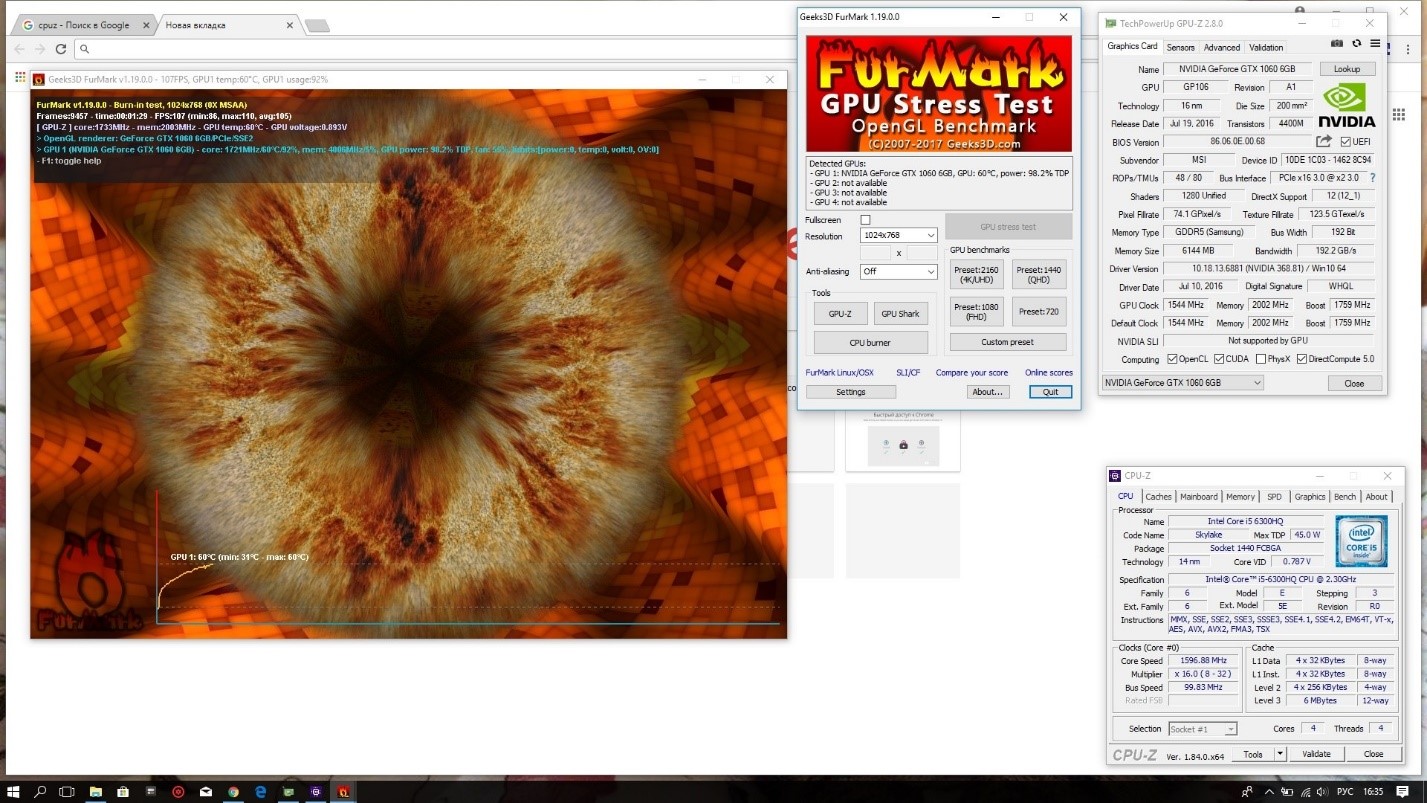This screenshot has height=803, width=1427.
Task: Open Microsoft Store taskbar icon
Action: (123, 792)
